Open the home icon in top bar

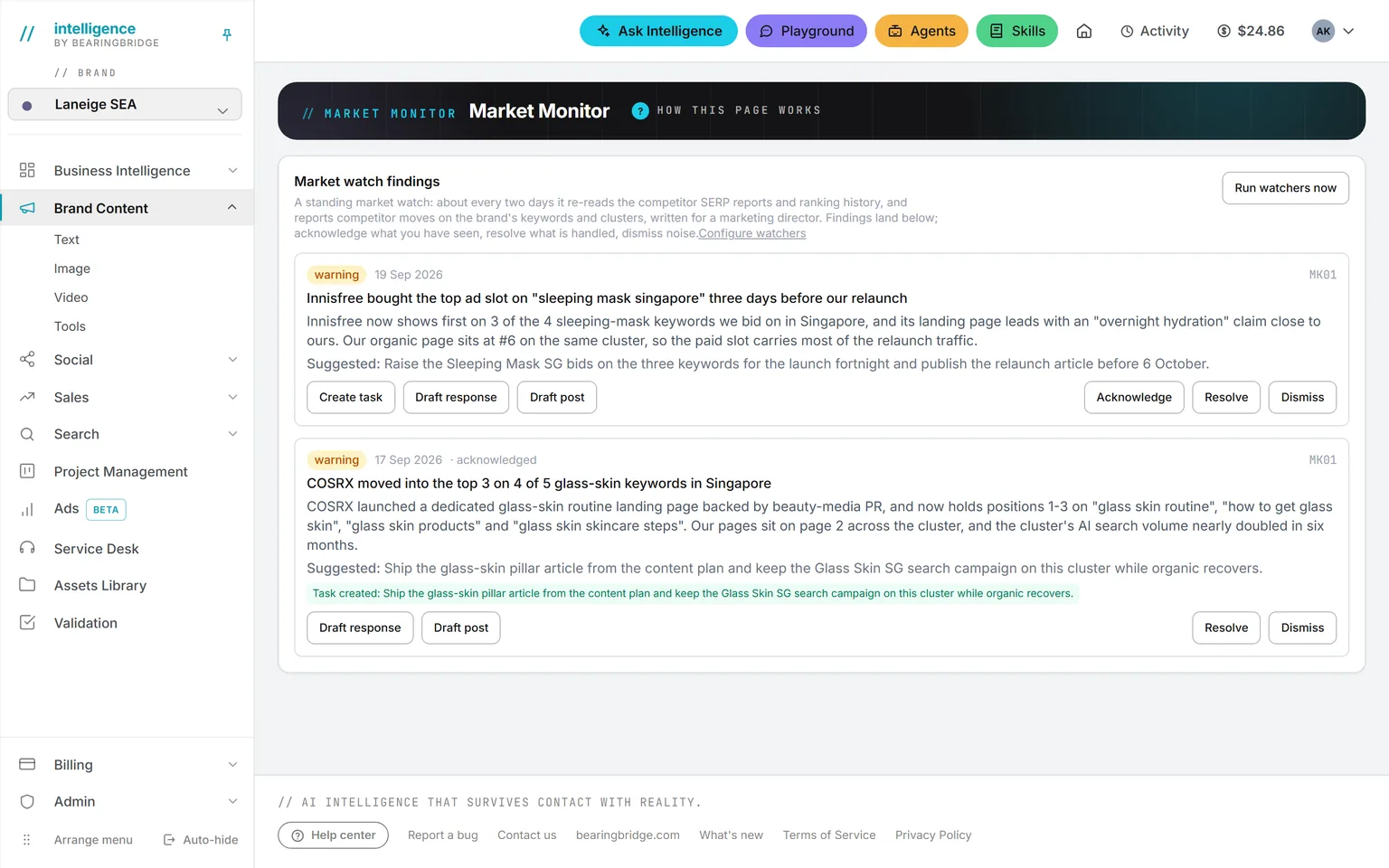coord(1084,31)
